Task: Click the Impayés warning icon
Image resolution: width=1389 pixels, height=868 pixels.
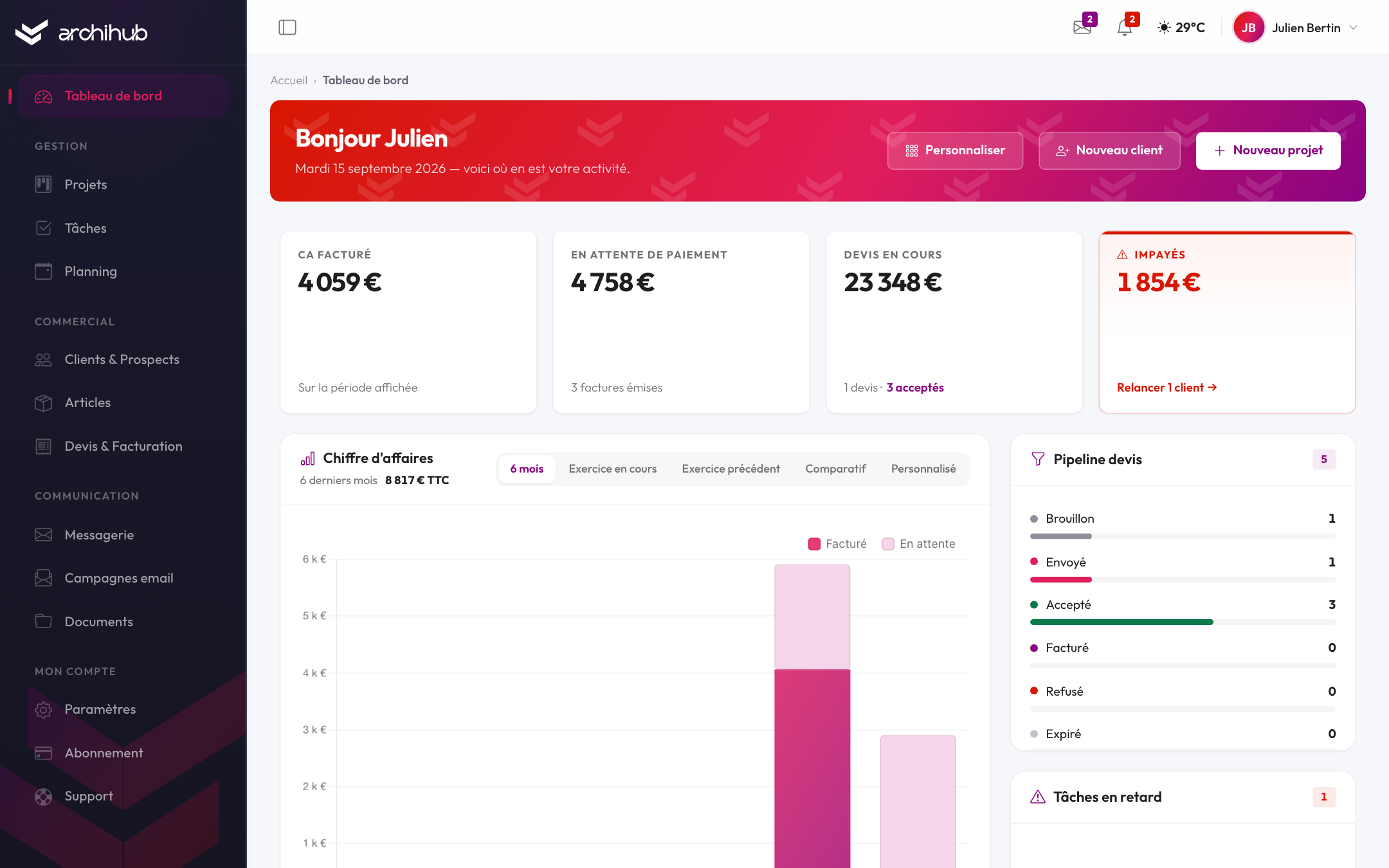Action: tap(1122, 255)
